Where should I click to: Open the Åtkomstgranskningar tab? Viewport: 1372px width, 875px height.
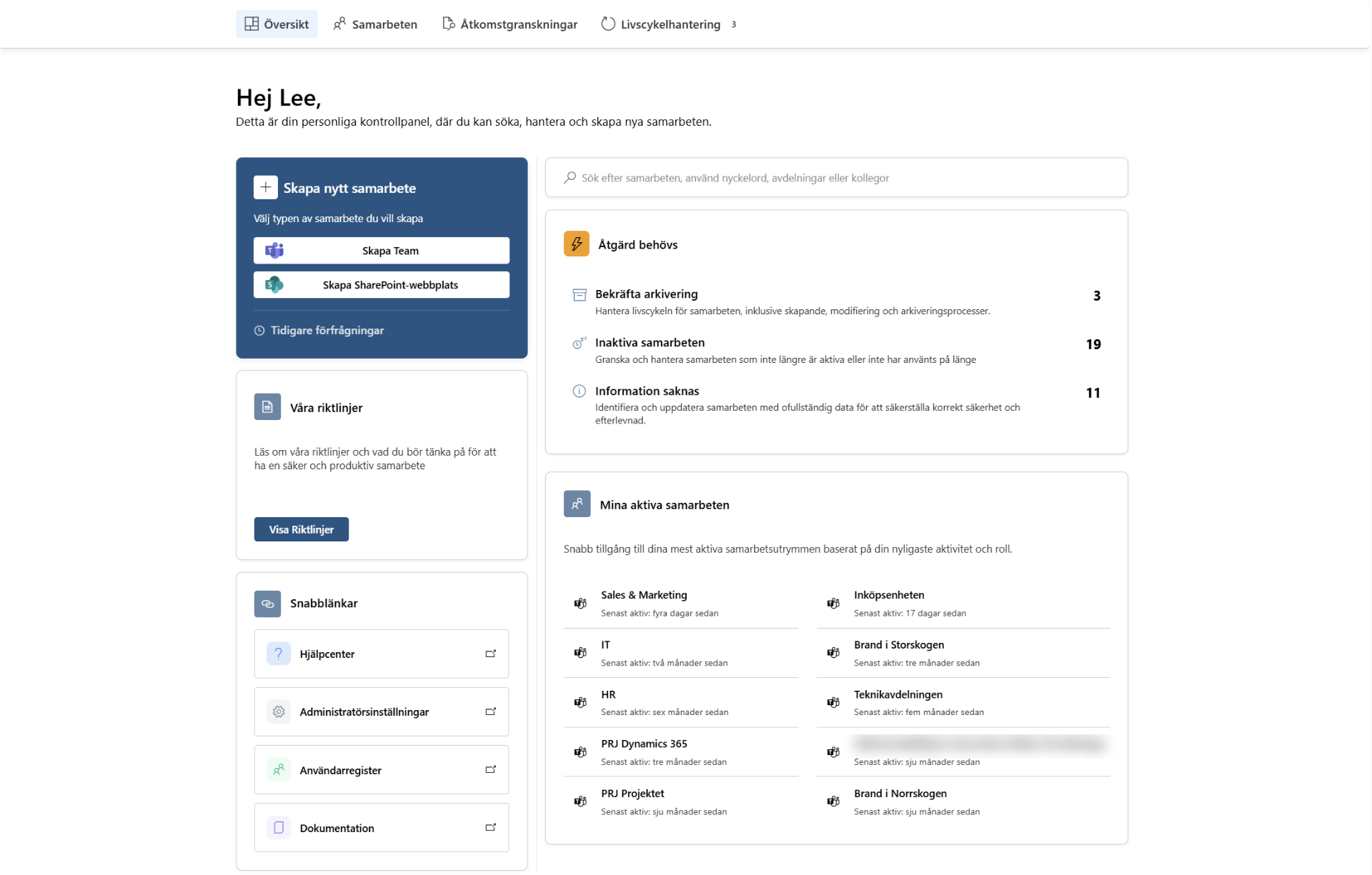(x=509, y=24)
